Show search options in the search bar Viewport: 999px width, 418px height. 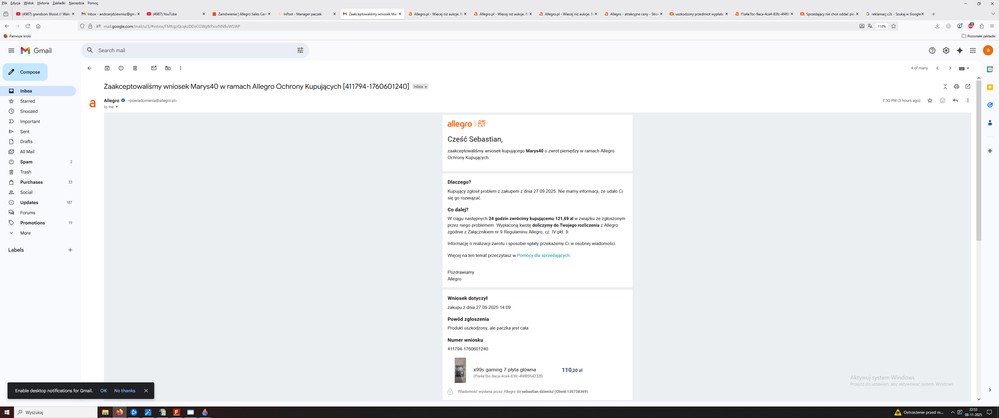(x=300, y=50)
